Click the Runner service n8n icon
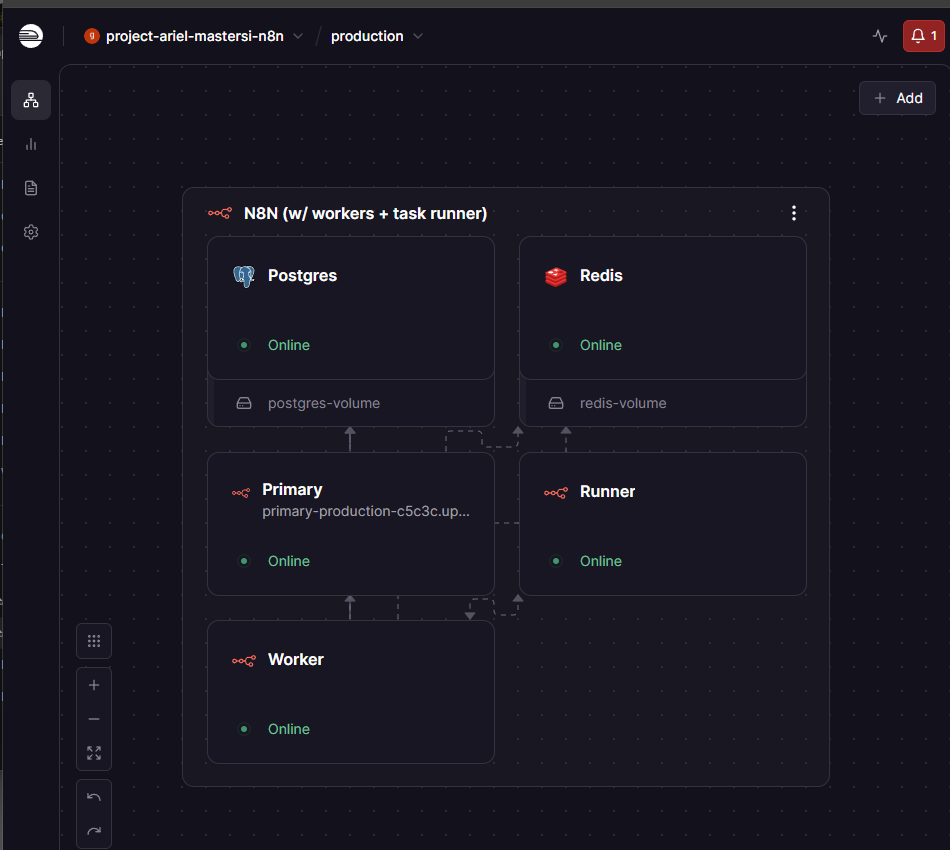The image size is (950, 850). pos(556,493)
